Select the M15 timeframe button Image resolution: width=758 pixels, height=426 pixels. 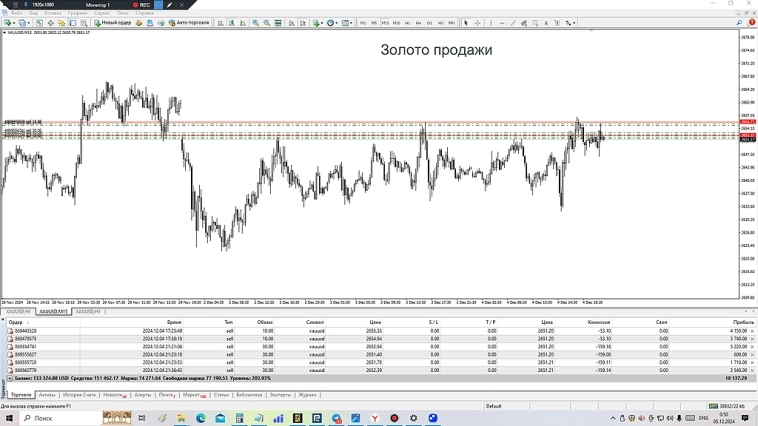point(385,22)
